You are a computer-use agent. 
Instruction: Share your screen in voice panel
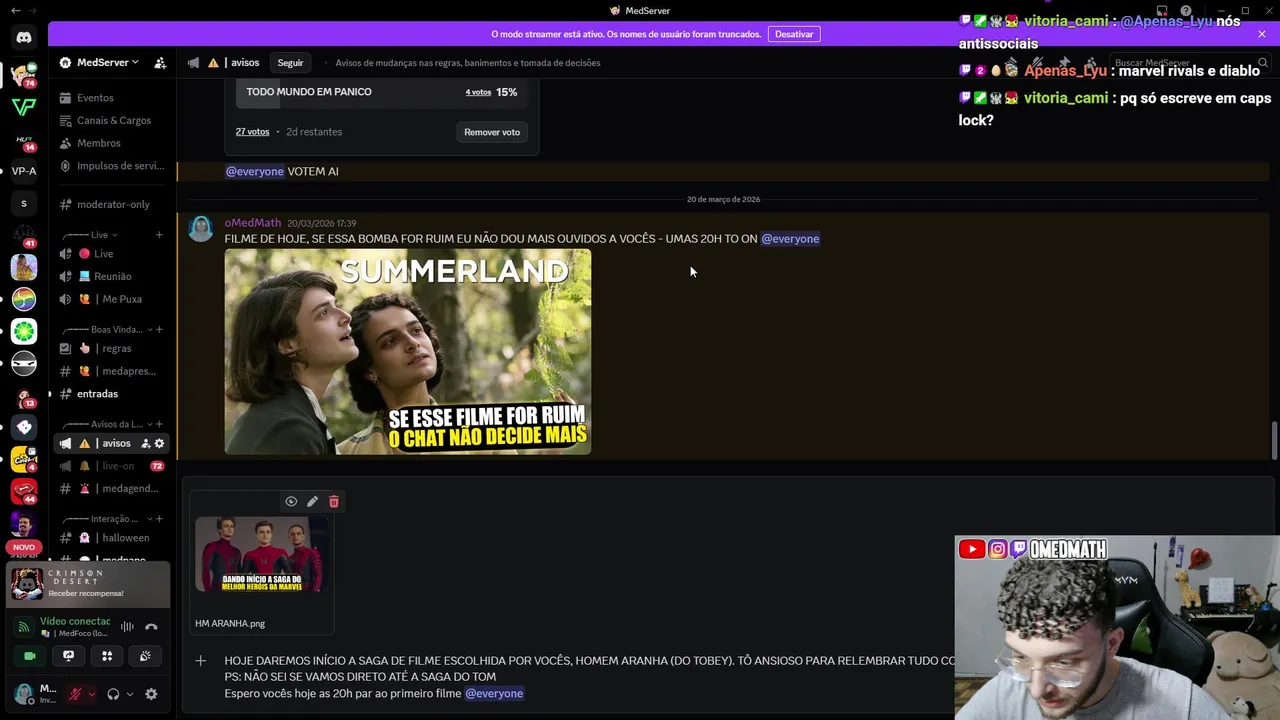coord(68,656)
